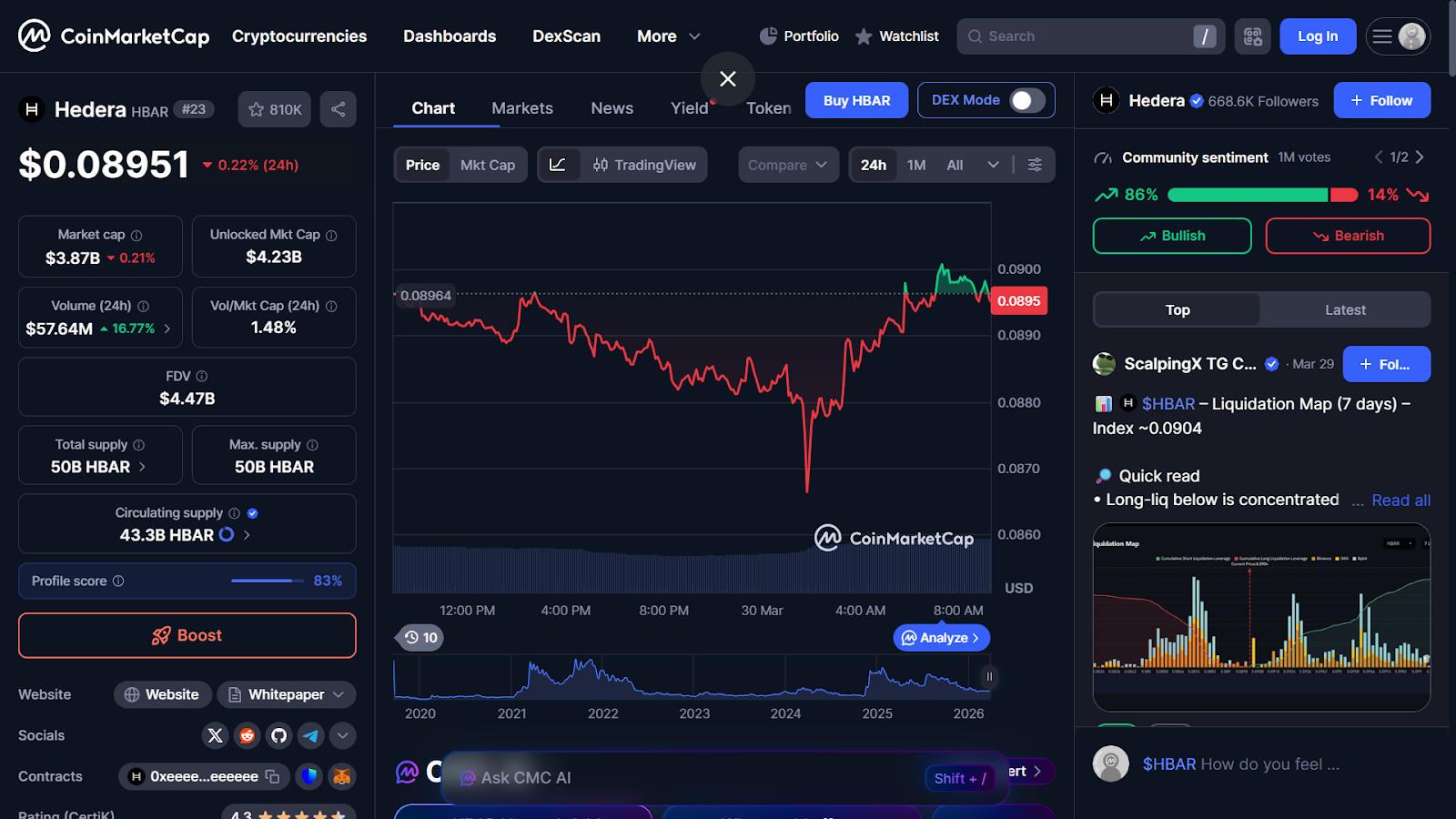This screenshot has width=1456, height=819.
Task: Open the More menu in navigation
Action: (668, 36)
